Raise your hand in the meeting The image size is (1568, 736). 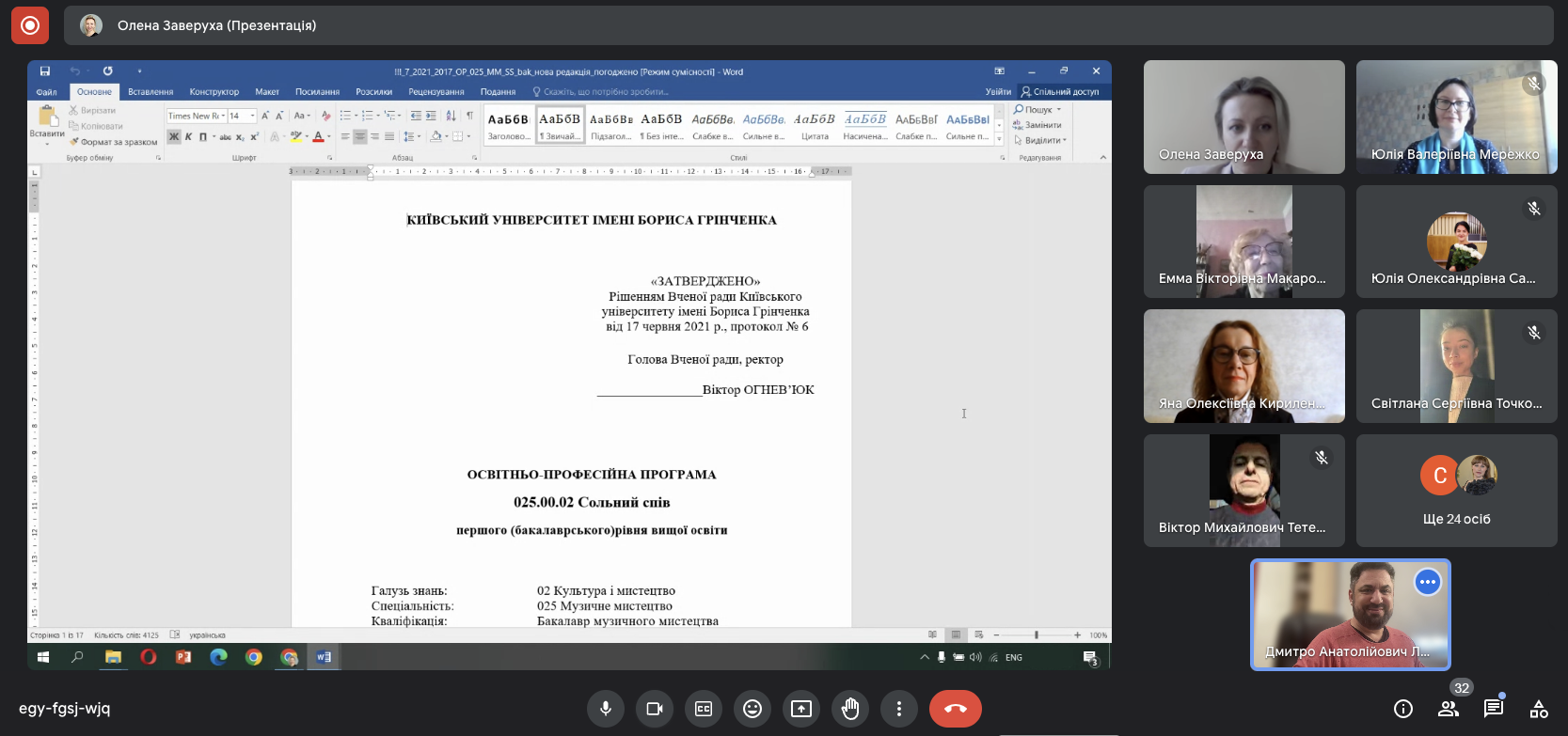pyautogui.click(x=850, y=709)
